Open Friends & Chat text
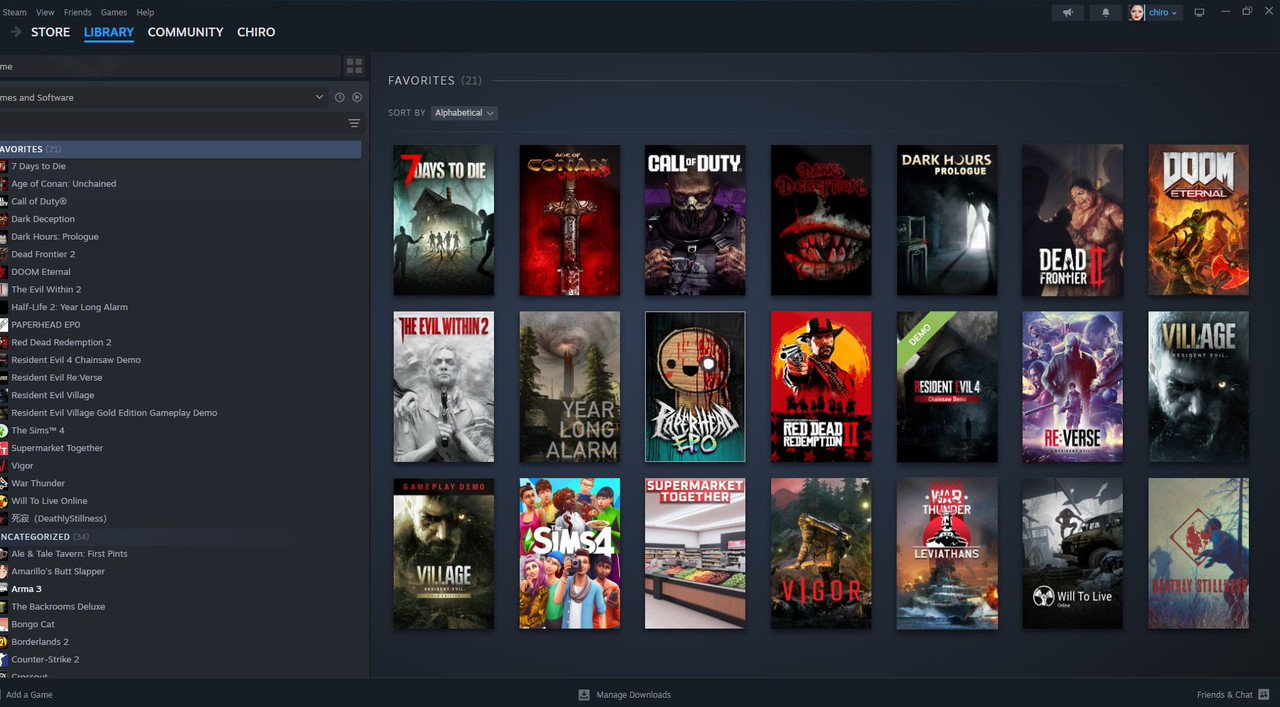The image size is (1280, 707). click(x=1225, y=694)
